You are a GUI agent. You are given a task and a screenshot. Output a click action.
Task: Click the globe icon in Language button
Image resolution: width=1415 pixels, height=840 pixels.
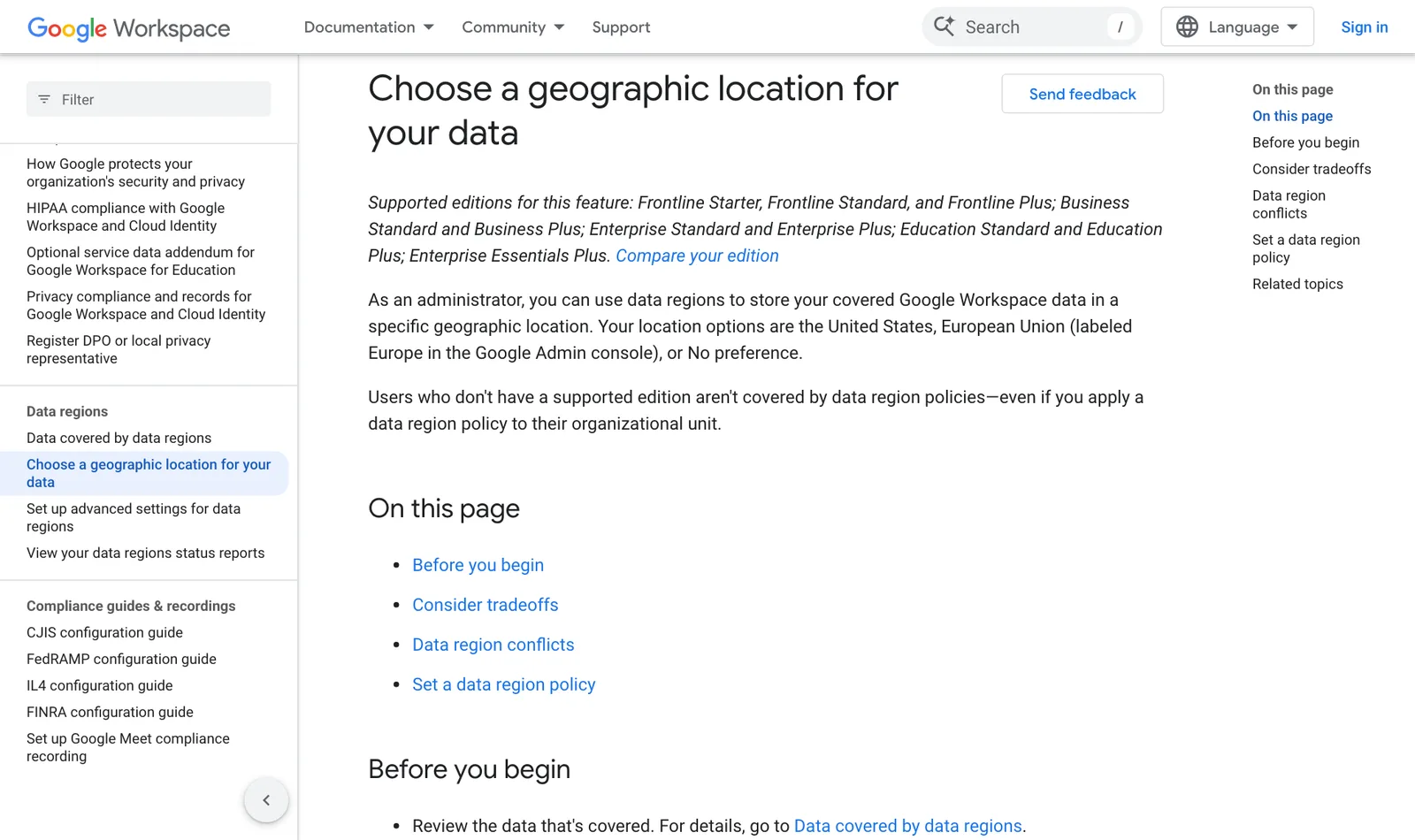1187,27
